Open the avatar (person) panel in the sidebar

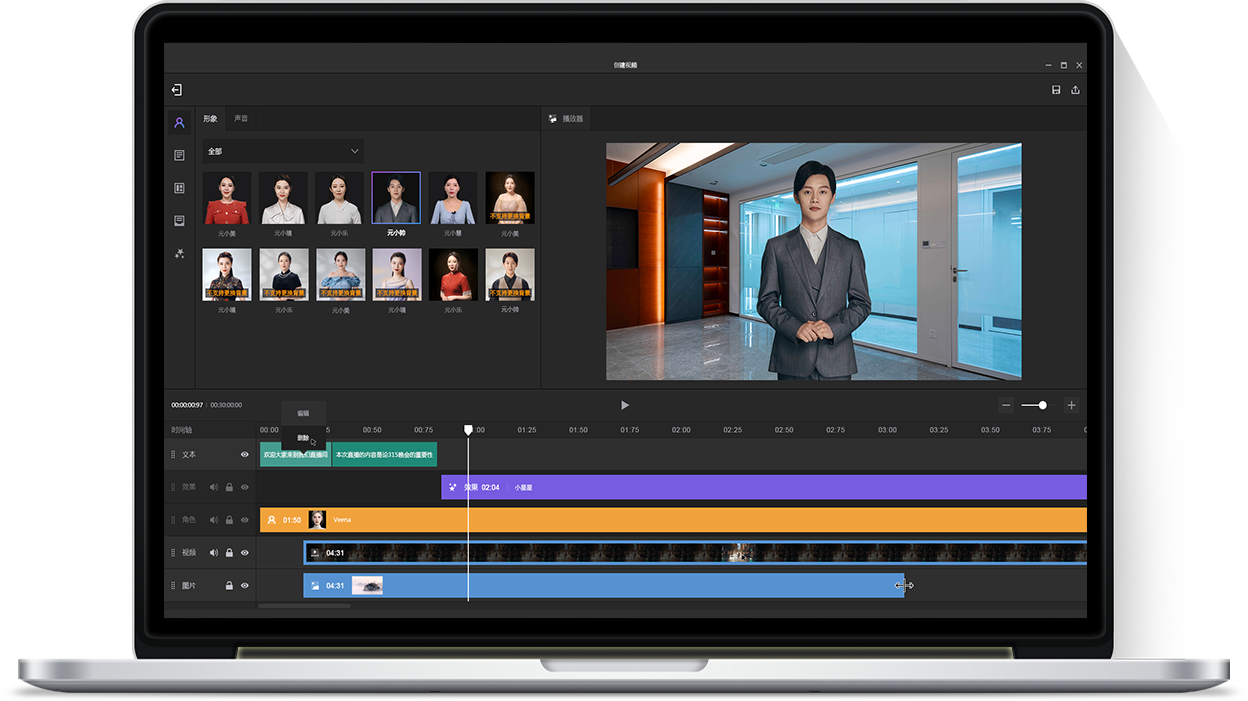click(179, 123)
